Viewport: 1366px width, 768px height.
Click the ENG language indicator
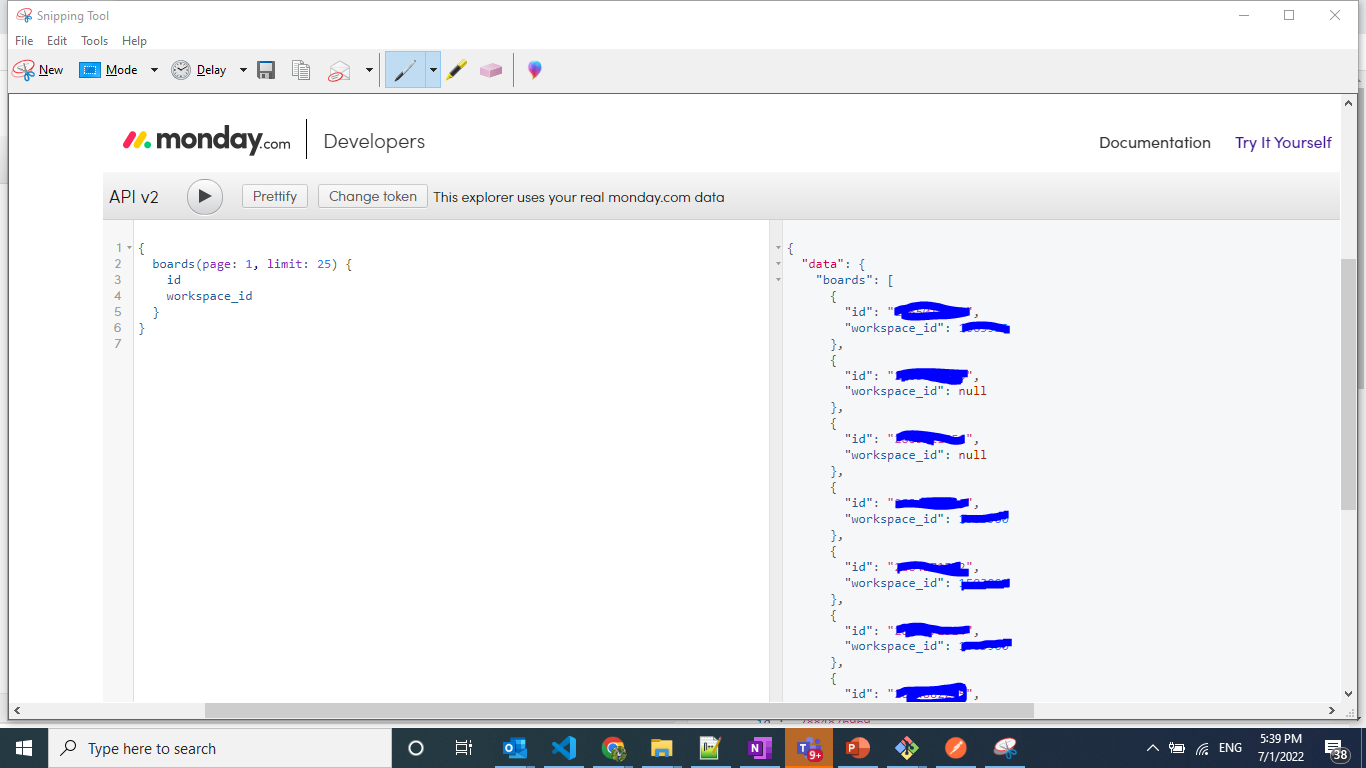click(1230, 748)
